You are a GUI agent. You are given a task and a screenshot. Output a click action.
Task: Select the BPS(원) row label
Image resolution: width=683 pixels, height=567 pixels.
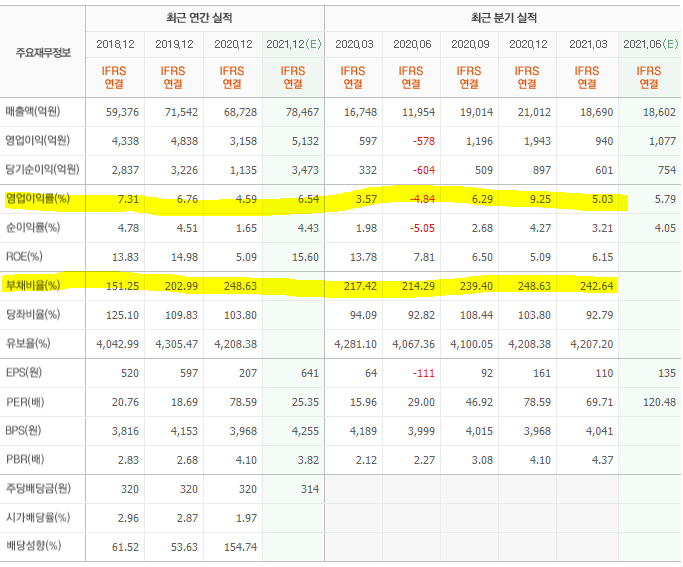pyautogui.click(x=23, y=431)
